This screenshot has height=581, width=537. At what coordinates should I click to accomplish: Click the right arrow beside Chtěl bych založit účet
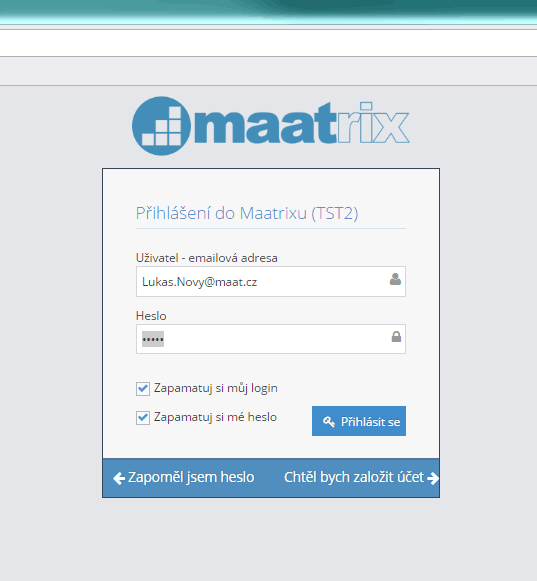click(432, 478)
